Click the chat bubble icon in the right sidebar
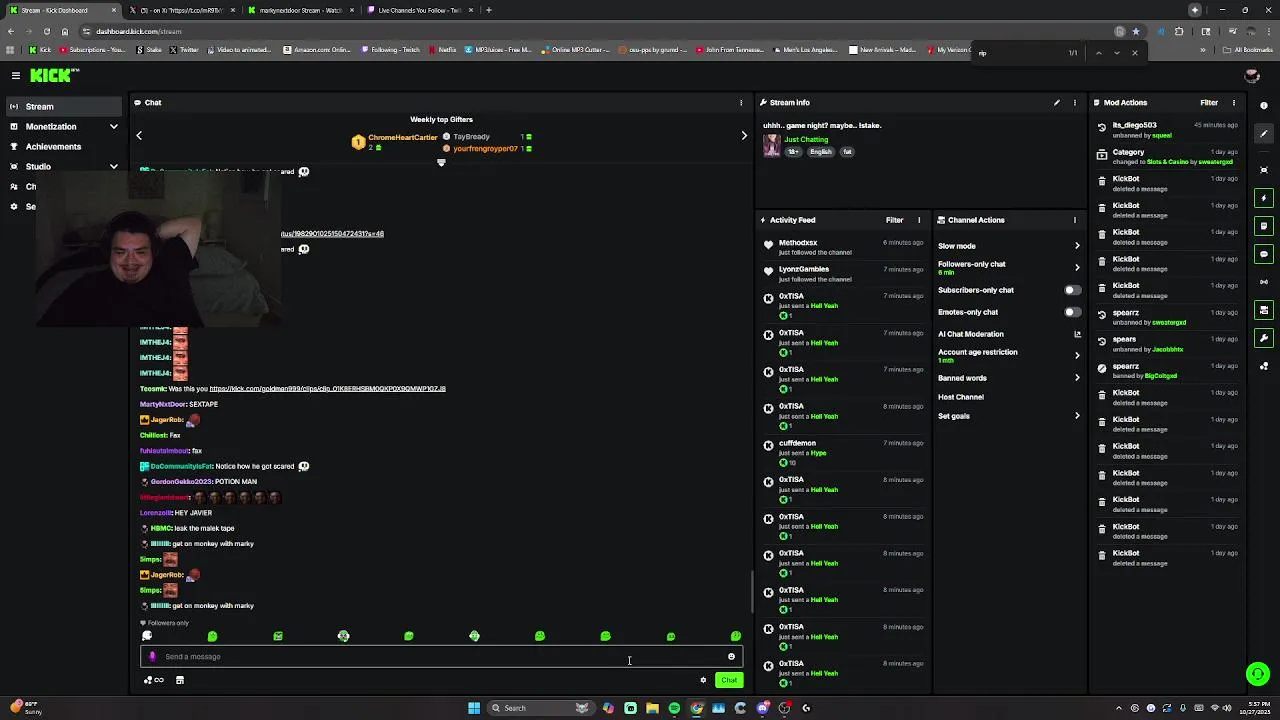This screenshot has width=1280, height=720. click(1264, 254)
